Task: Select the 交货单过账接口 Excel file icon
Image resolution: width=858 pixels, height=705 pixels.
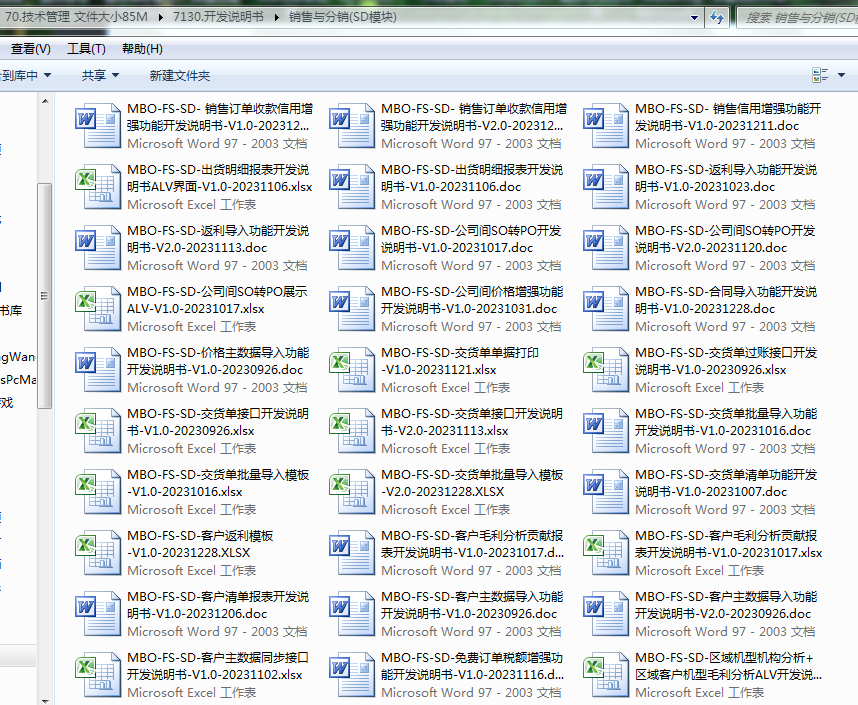Action: coord(604,370)
